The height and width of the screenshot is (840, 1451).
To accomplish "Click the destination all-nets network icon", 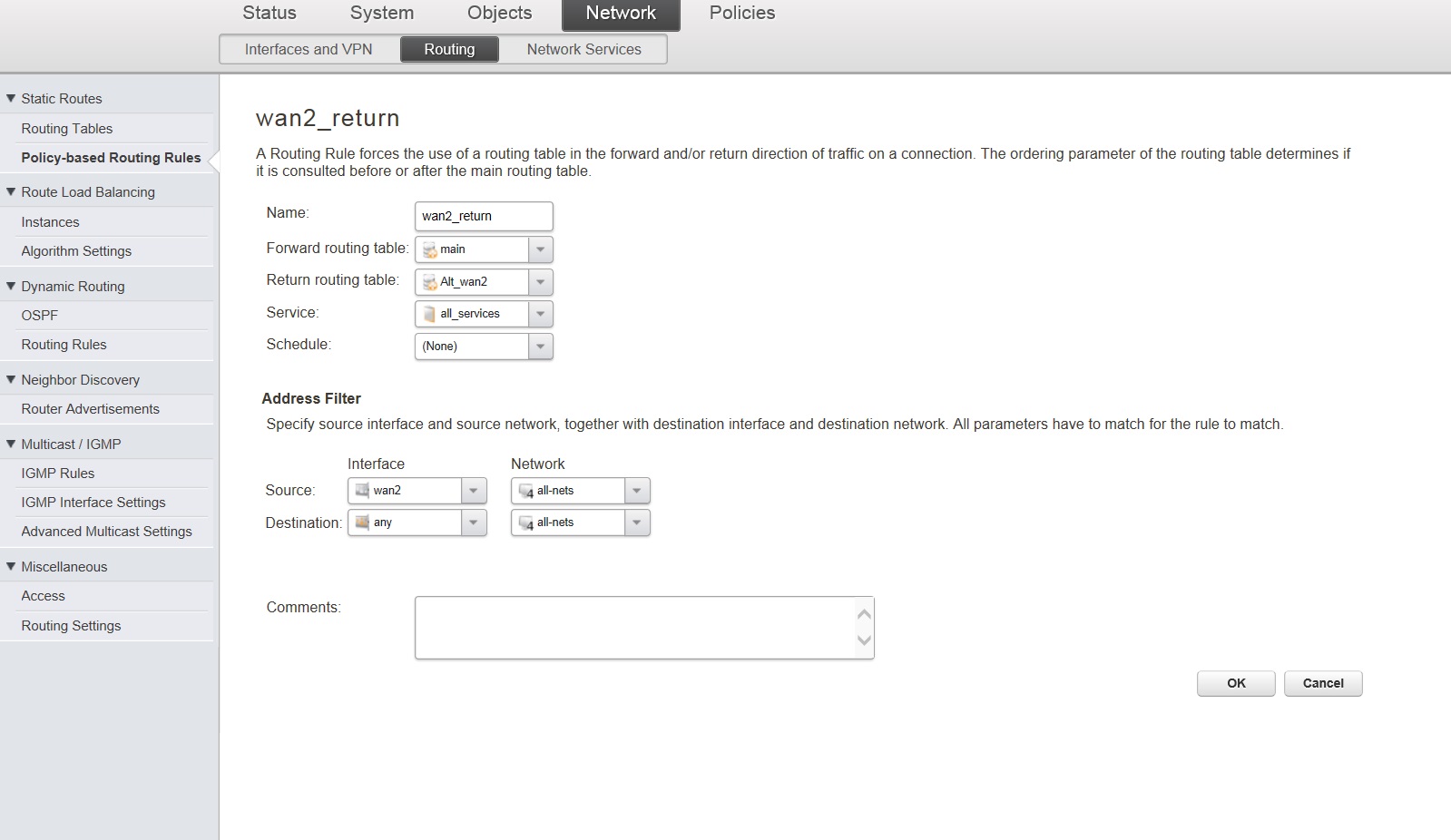I will (525, 523).
